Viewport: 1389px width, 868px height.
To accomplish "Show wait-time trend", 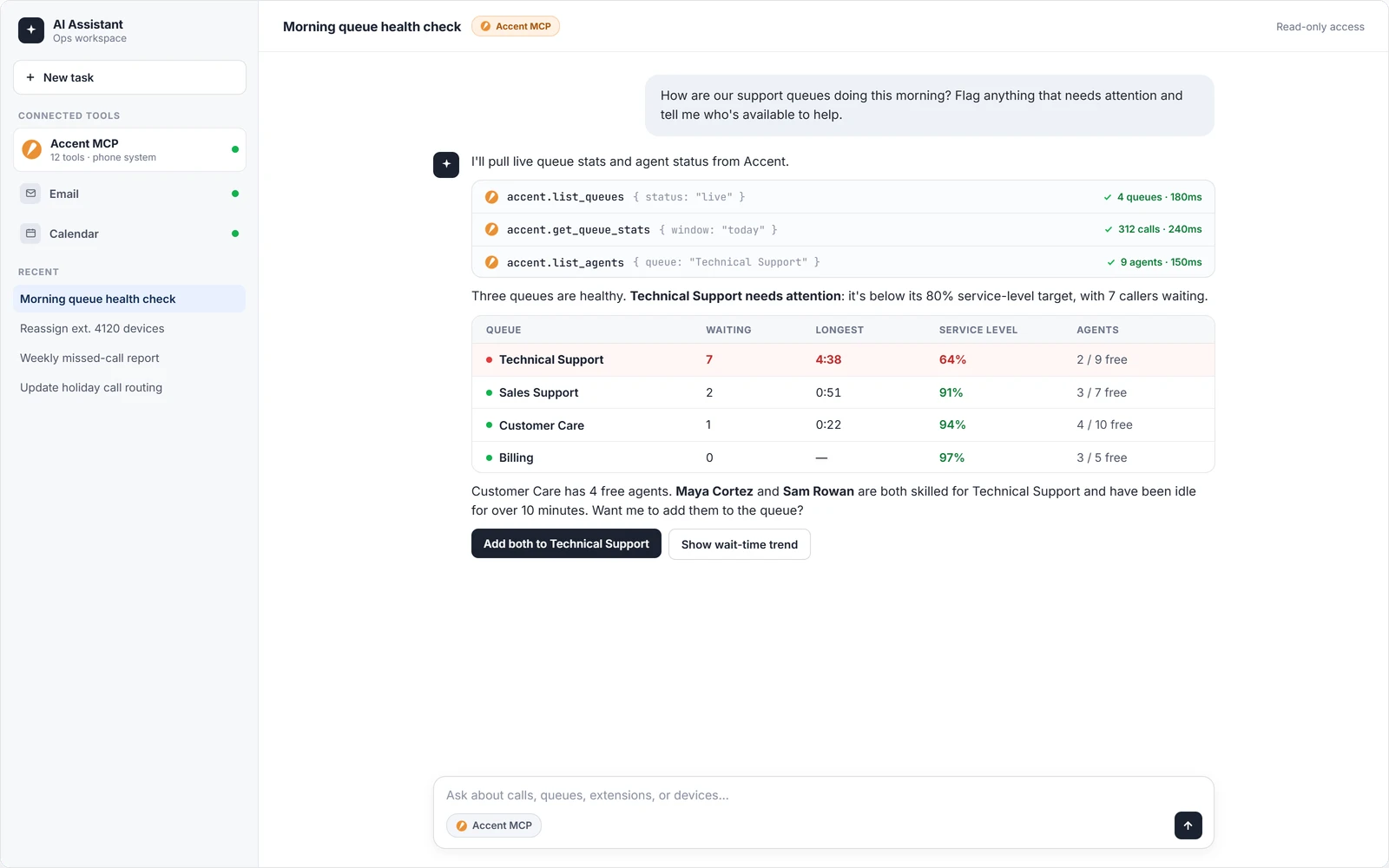I will 740,544.
